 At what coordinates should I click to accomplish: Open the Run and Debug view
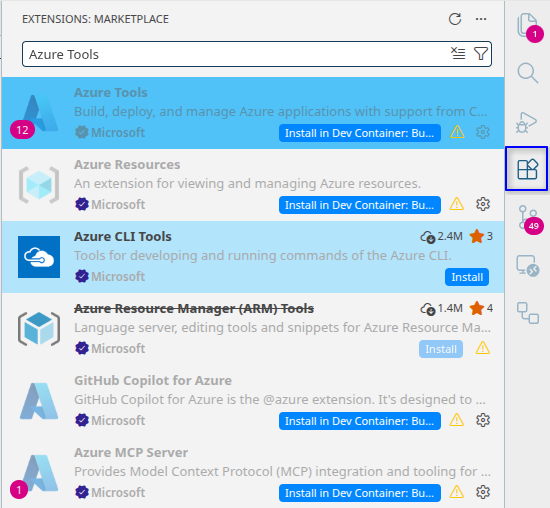tap(527, 122)
